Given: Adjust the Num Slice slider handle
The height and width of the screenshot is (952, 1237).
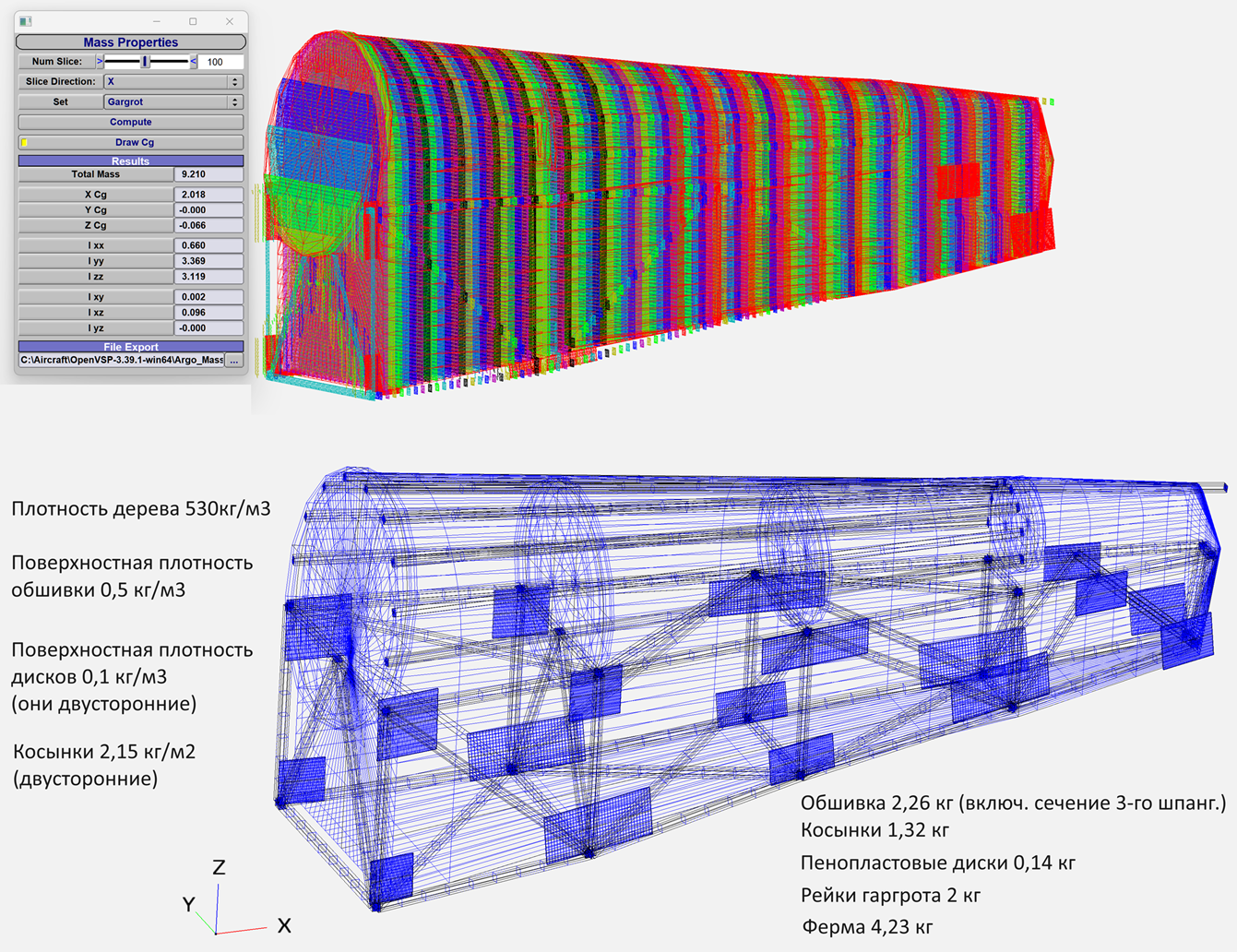Looking at the screenshot, I should [145, 62].
